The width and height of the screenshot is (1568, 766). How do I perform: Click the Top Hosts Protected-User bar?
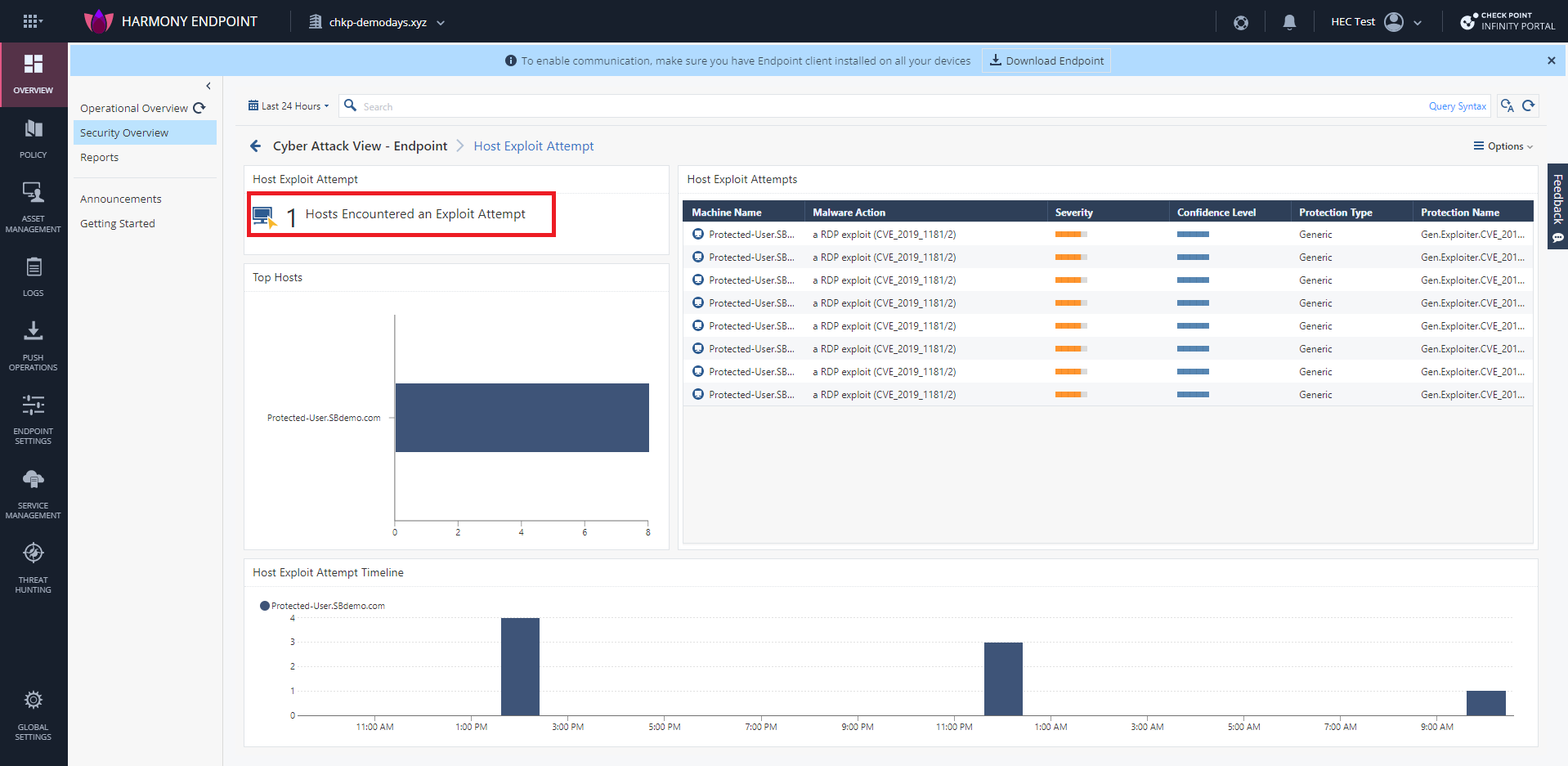pyautogui.click(x=522, y=418)
